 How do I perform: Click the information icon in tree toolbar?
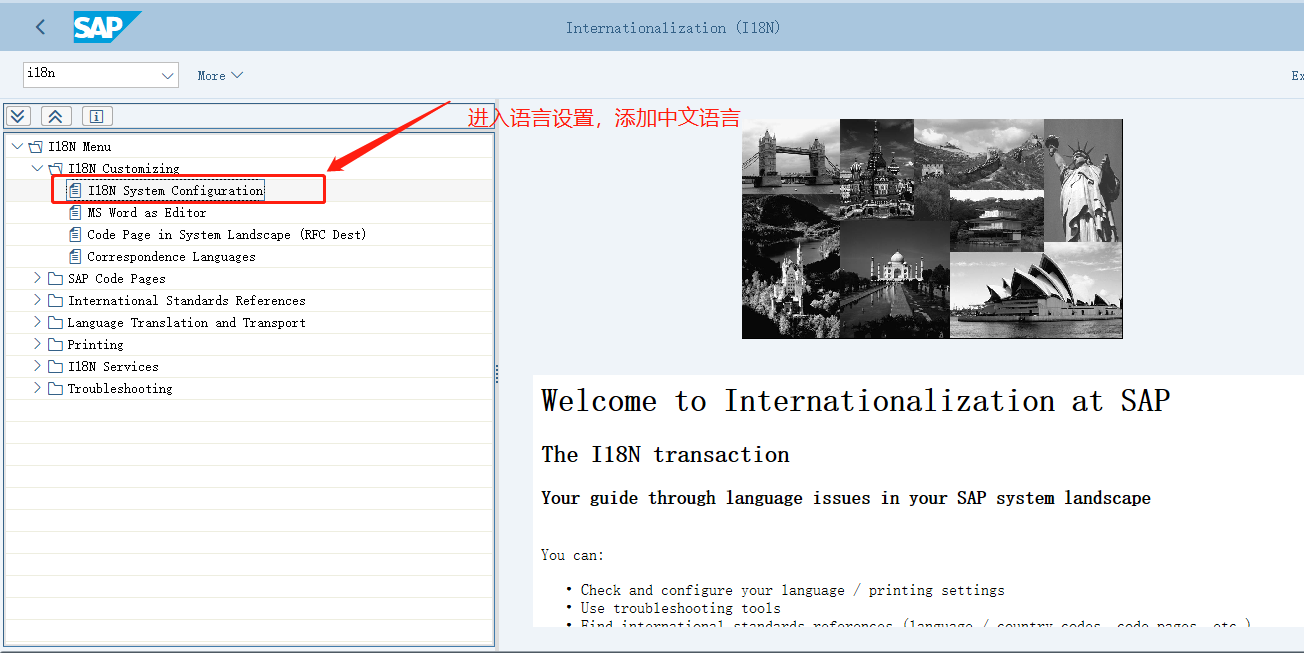[97, 116]
